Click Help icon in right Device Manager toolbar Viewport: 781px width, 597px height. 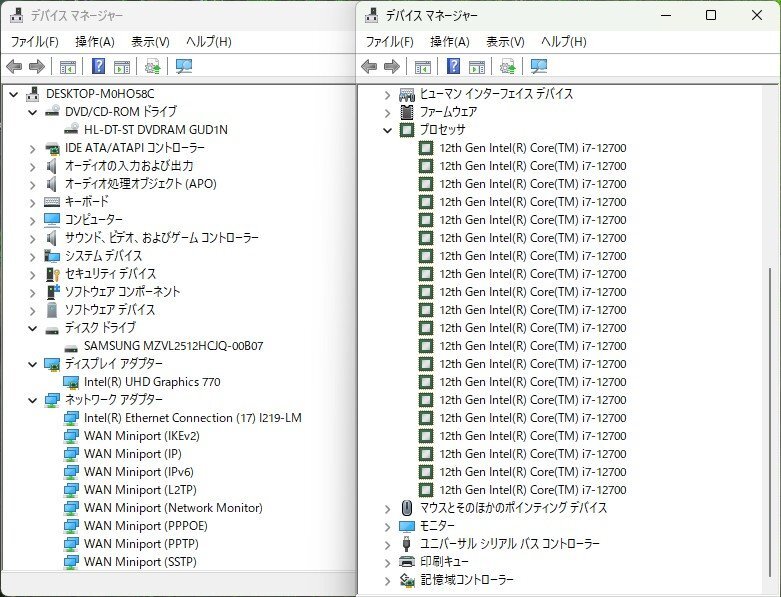click(453, 66)
